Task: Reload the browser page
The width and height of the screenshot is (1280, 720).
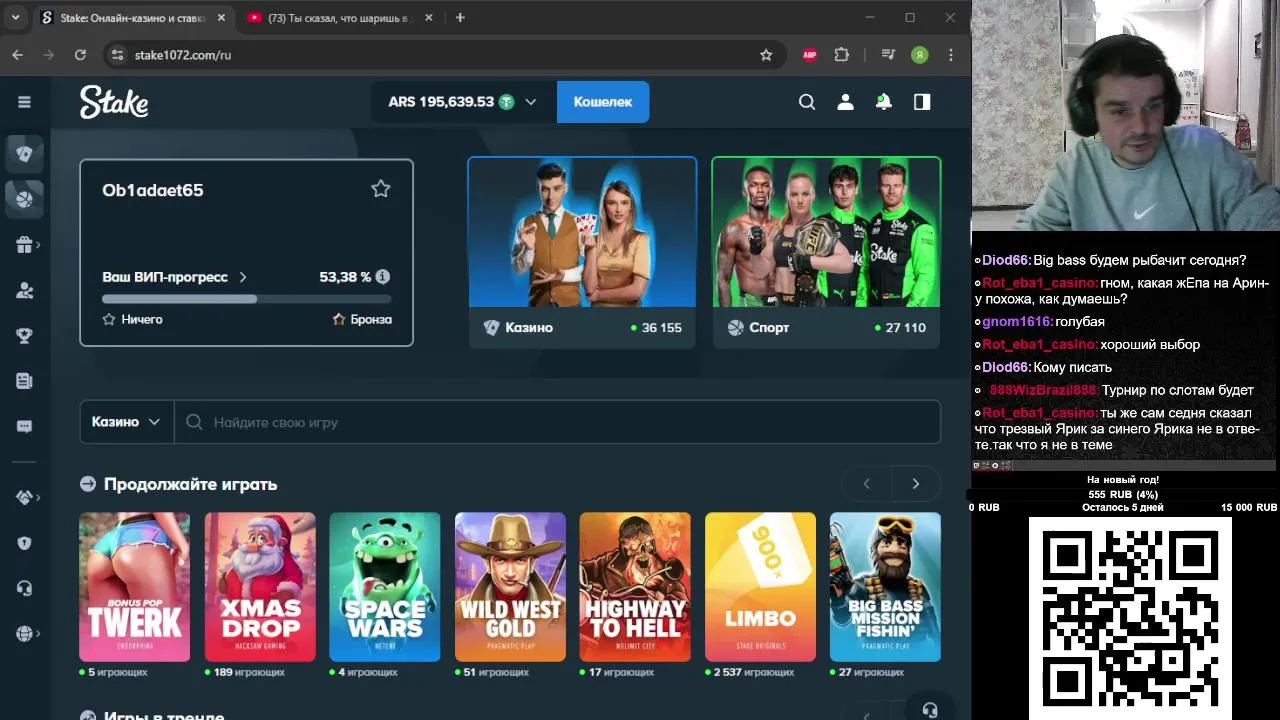Action: (x=80, y=55)
